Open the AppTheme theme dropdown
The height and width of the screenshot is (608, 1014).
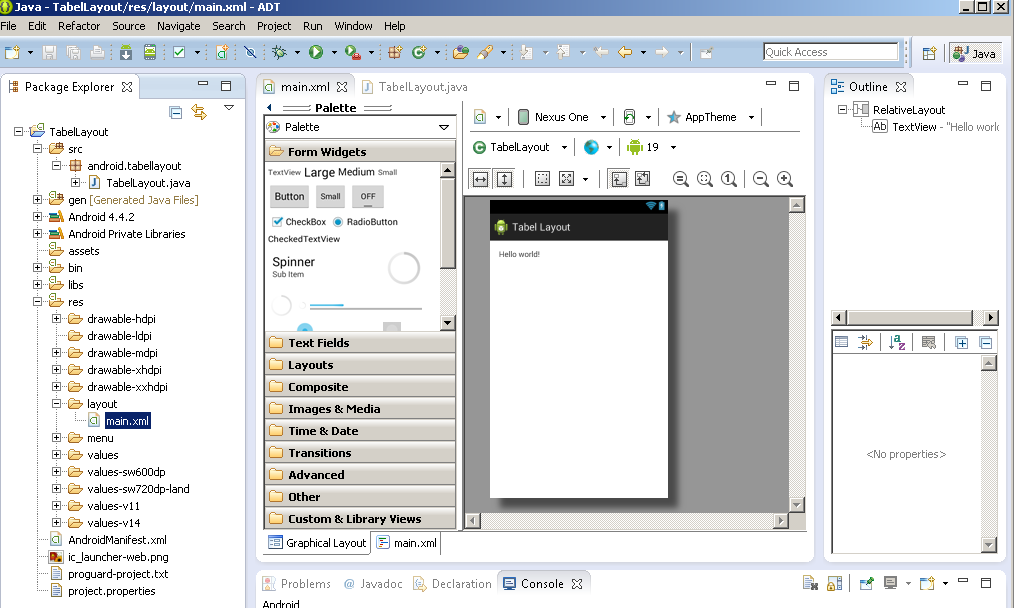pos(710,117)
